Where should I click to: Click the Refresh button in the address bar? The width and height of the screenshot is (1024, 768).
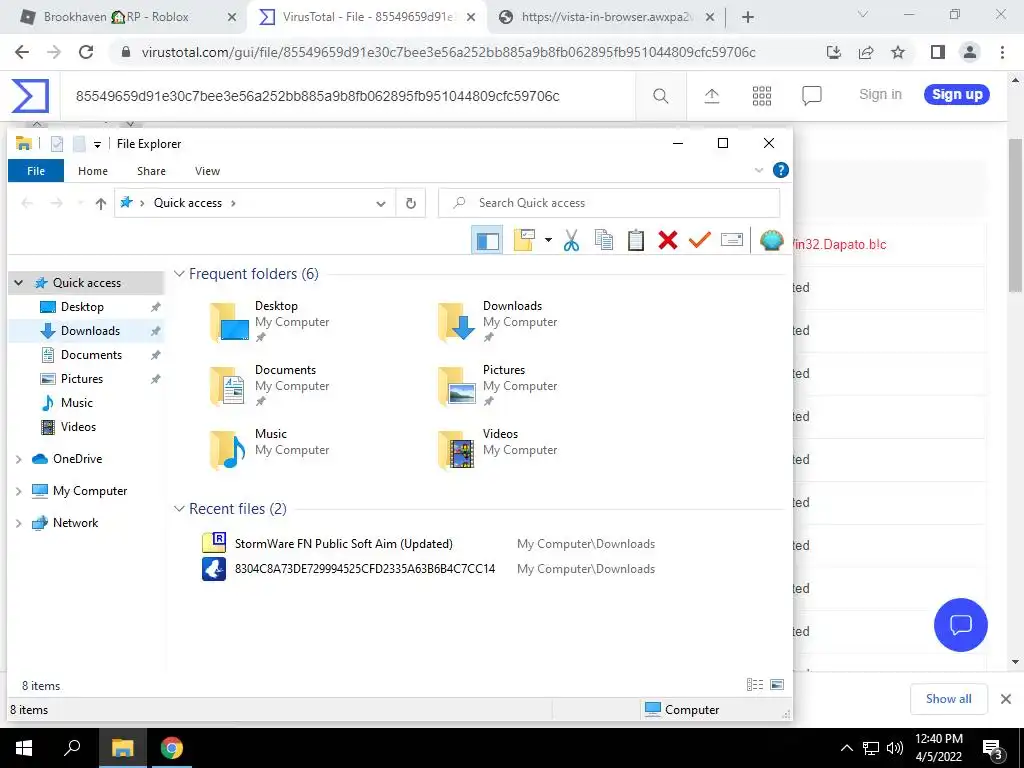click(x=411, y=203)
